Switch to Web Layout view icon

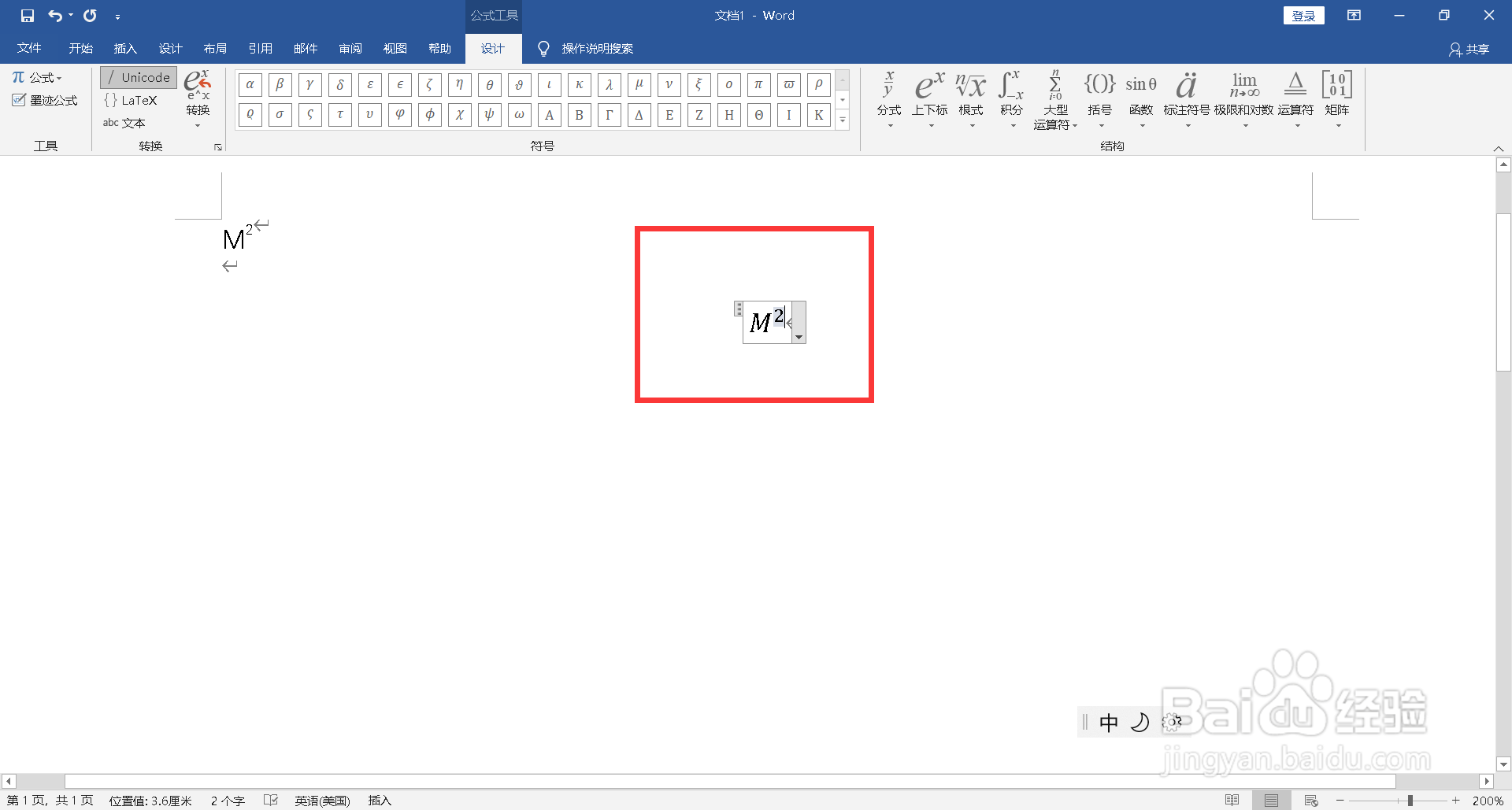1311,801
